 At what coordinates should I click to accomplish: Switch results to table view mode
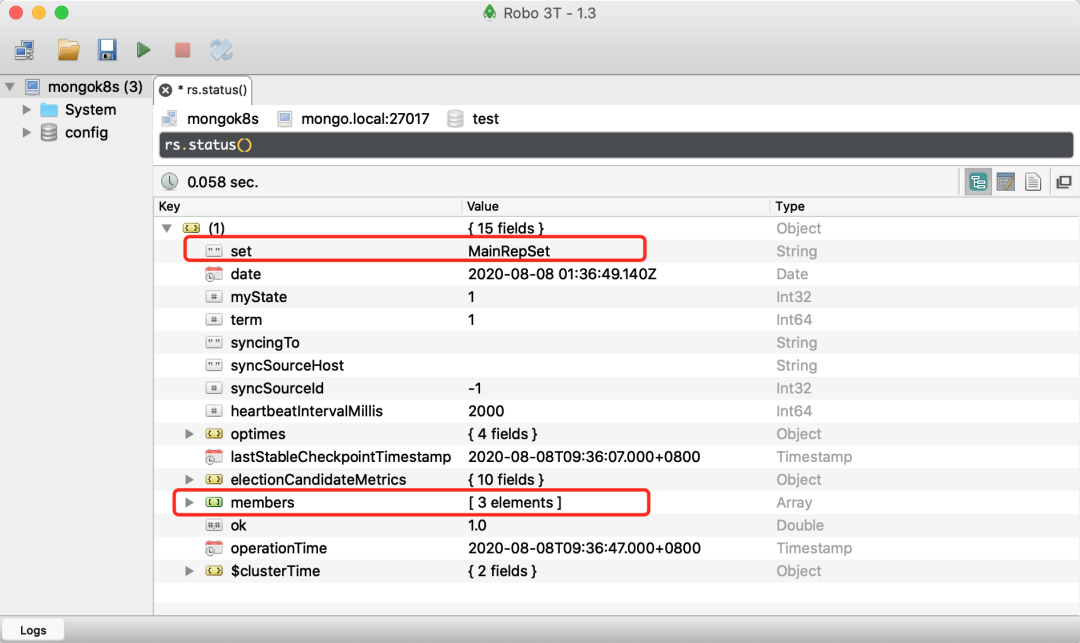coord(1006,182)
